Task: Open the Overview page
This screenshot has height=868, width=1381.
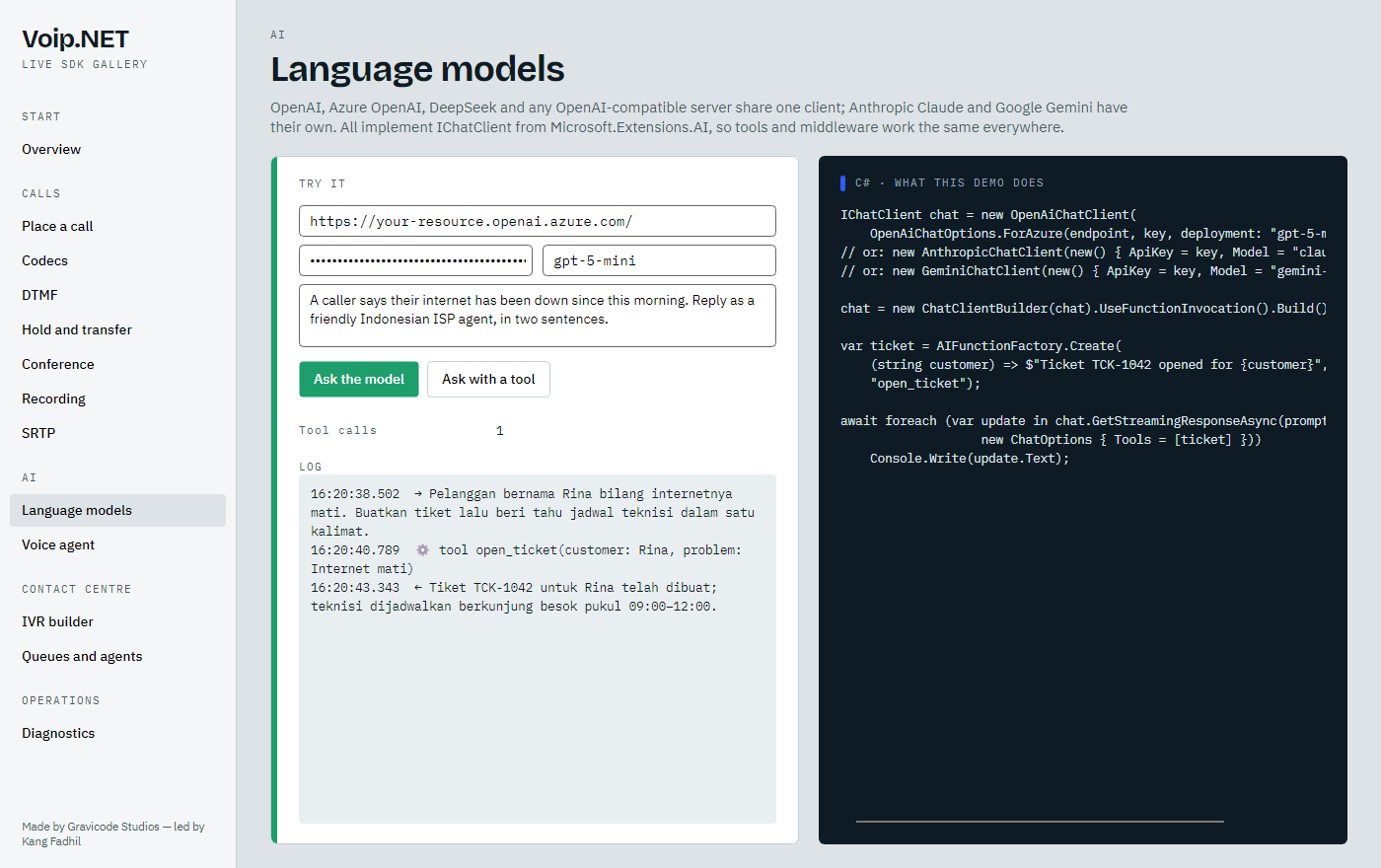Action: point(117,150)
